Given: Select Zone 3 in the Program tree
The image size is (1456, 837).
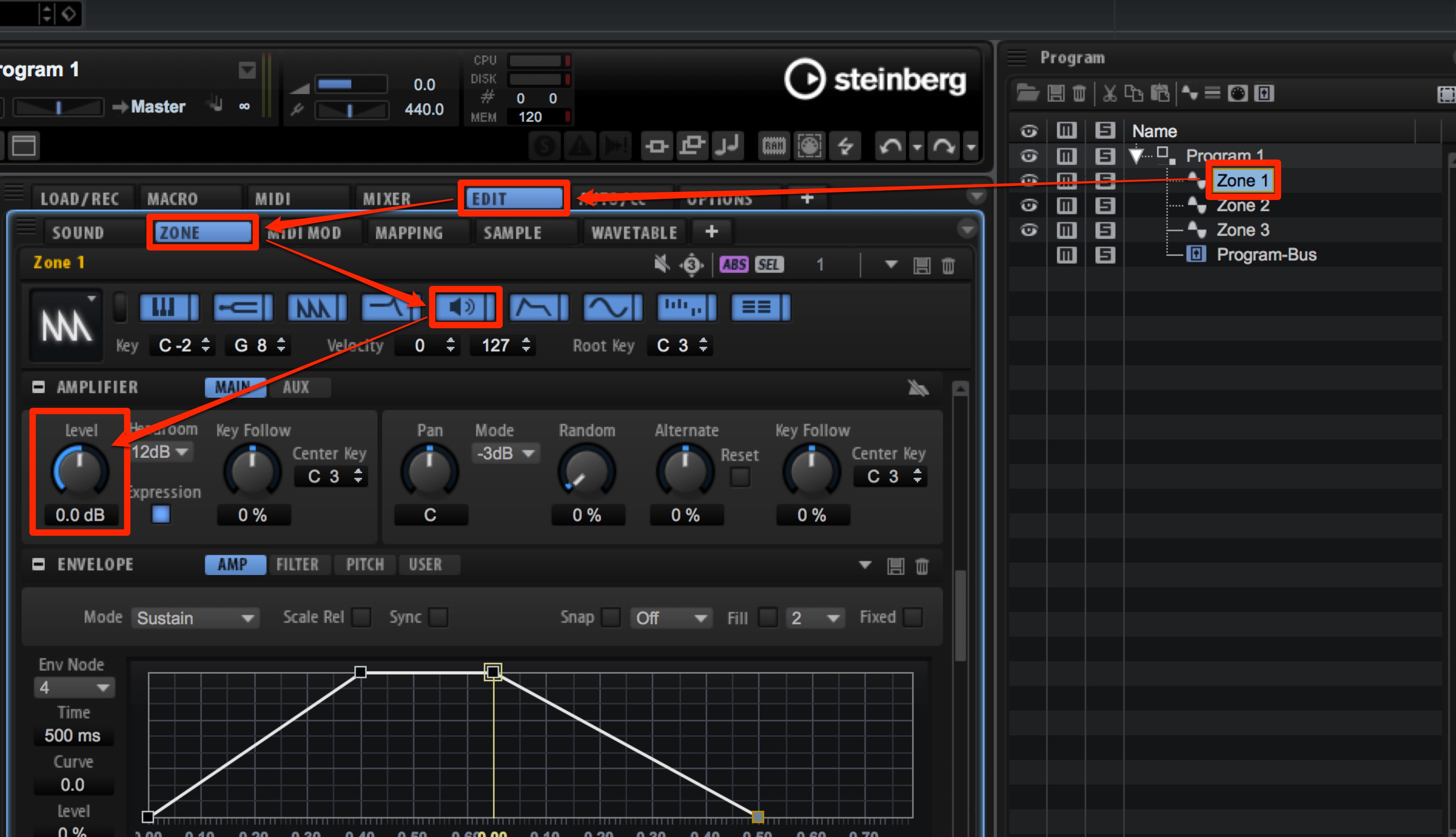Looking at the screenshot, I should click(x=1242, y=230).
